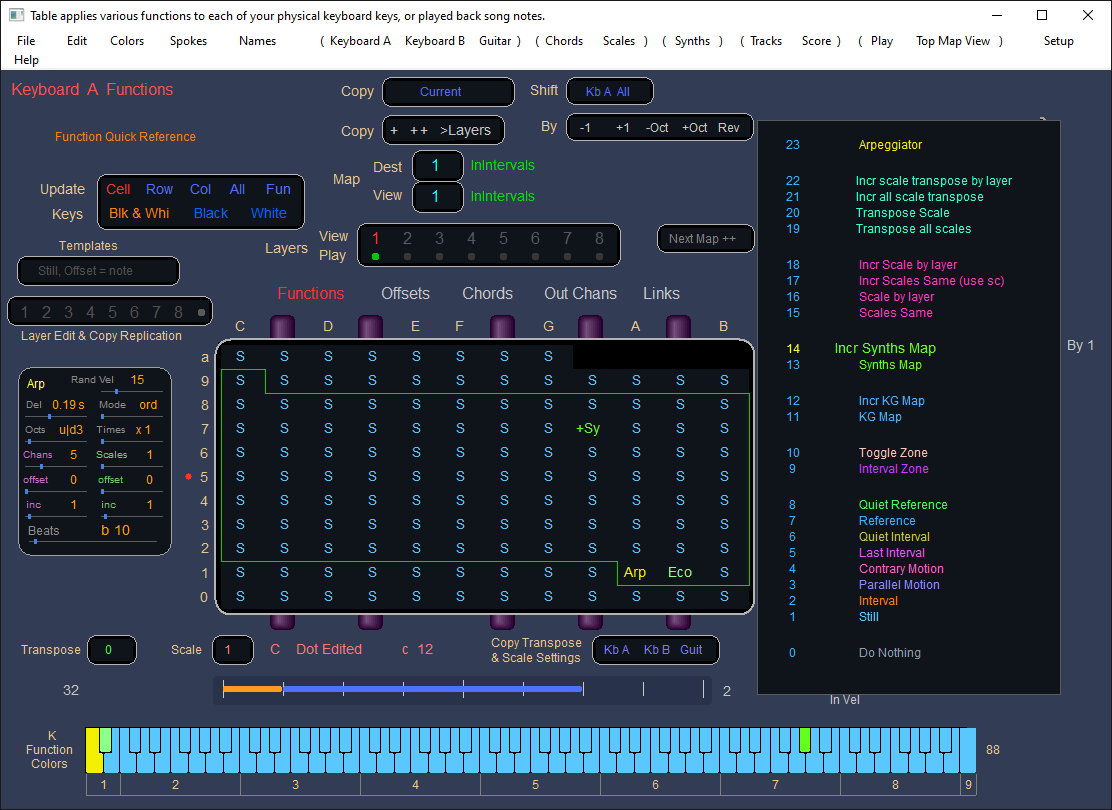The image size is (1112, 810).
Task: Toggle the green Play dot for layer 1
Action: coord(376,256)
